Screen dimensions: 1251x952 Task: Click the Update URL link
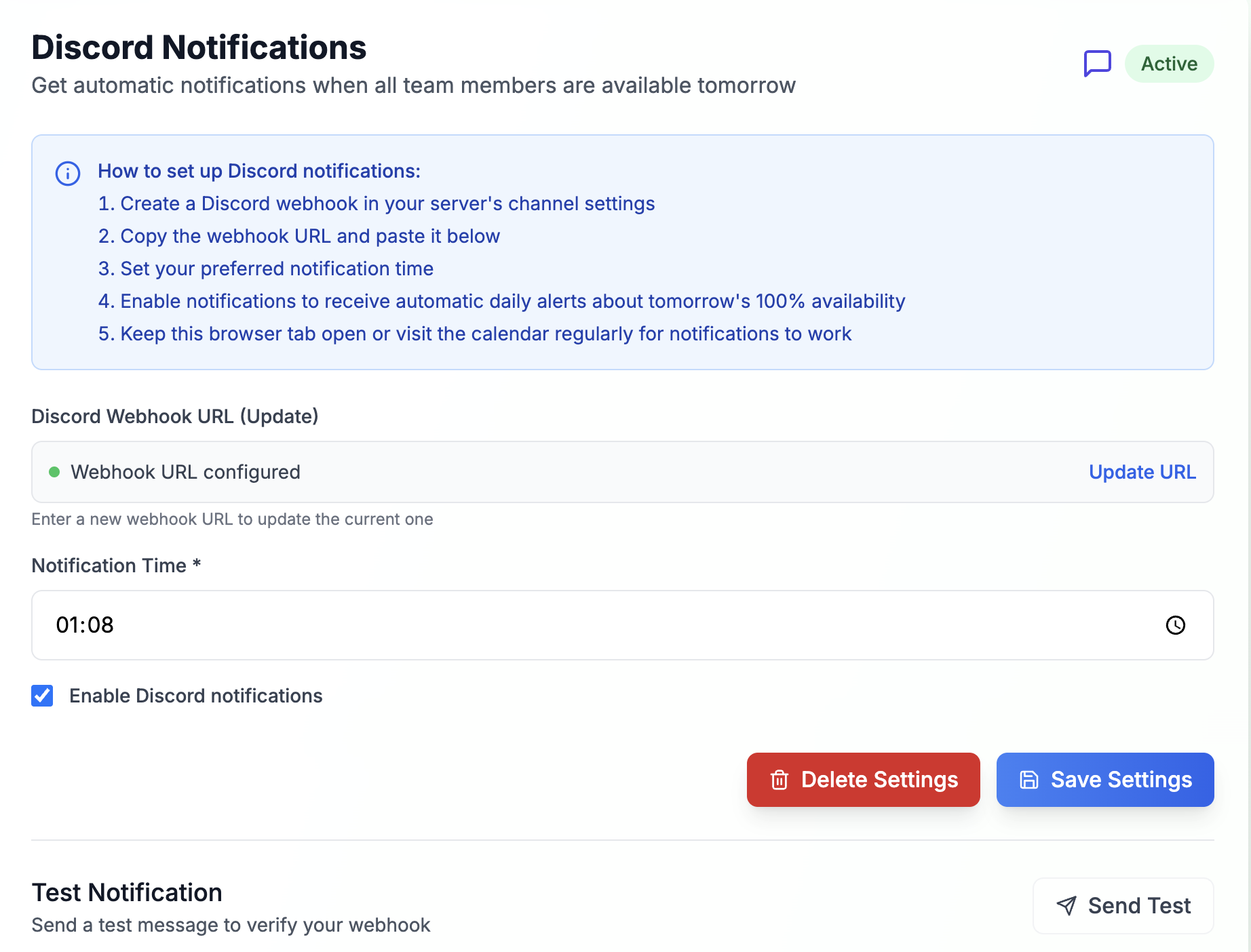click(x=1142, y=472)
